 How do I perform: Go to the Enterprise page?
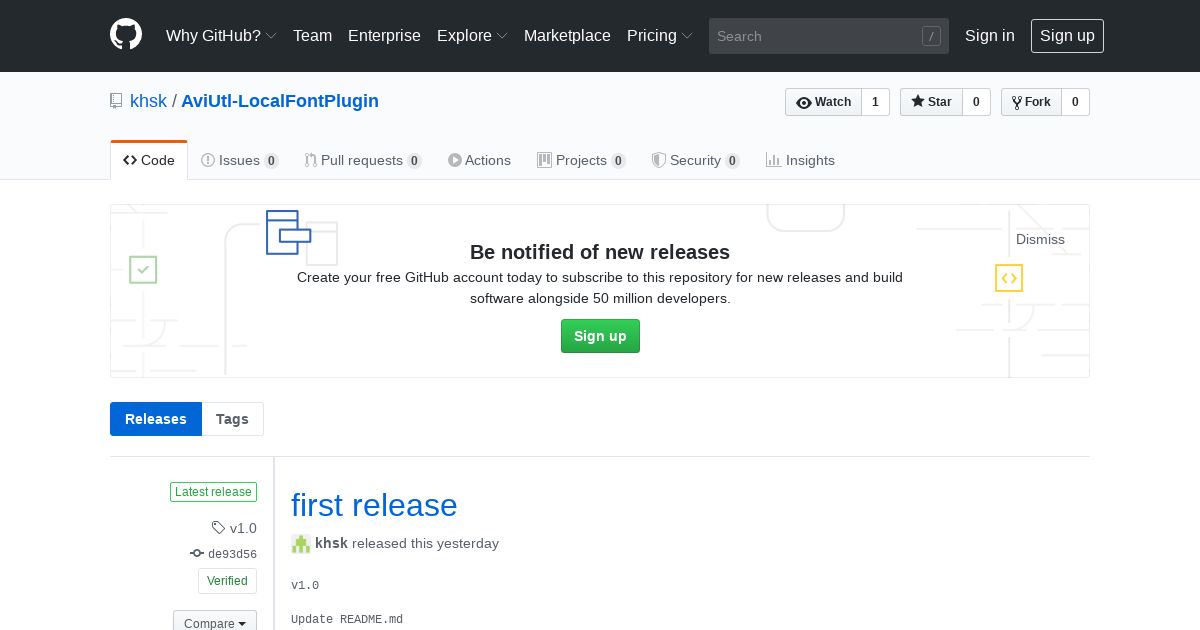click(x=384, y=35)
